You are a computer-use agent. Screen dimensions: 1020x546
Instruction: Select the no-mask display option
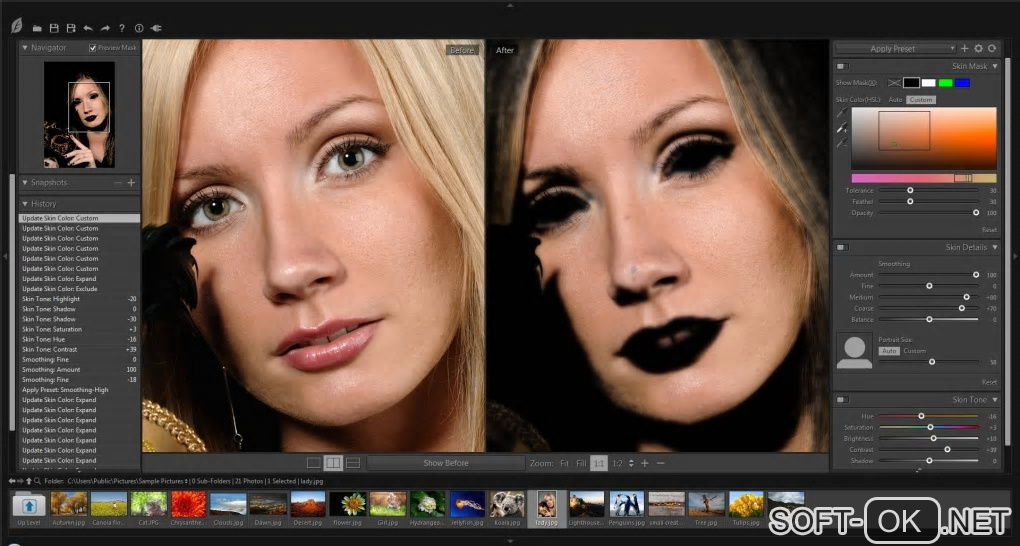[x=894, y=83]
